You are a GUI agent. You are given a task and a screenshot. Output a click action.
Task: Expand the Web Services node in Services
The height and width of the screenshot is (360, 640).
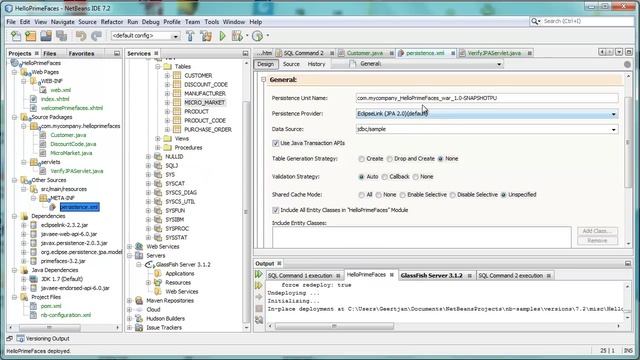click(130, 247)
